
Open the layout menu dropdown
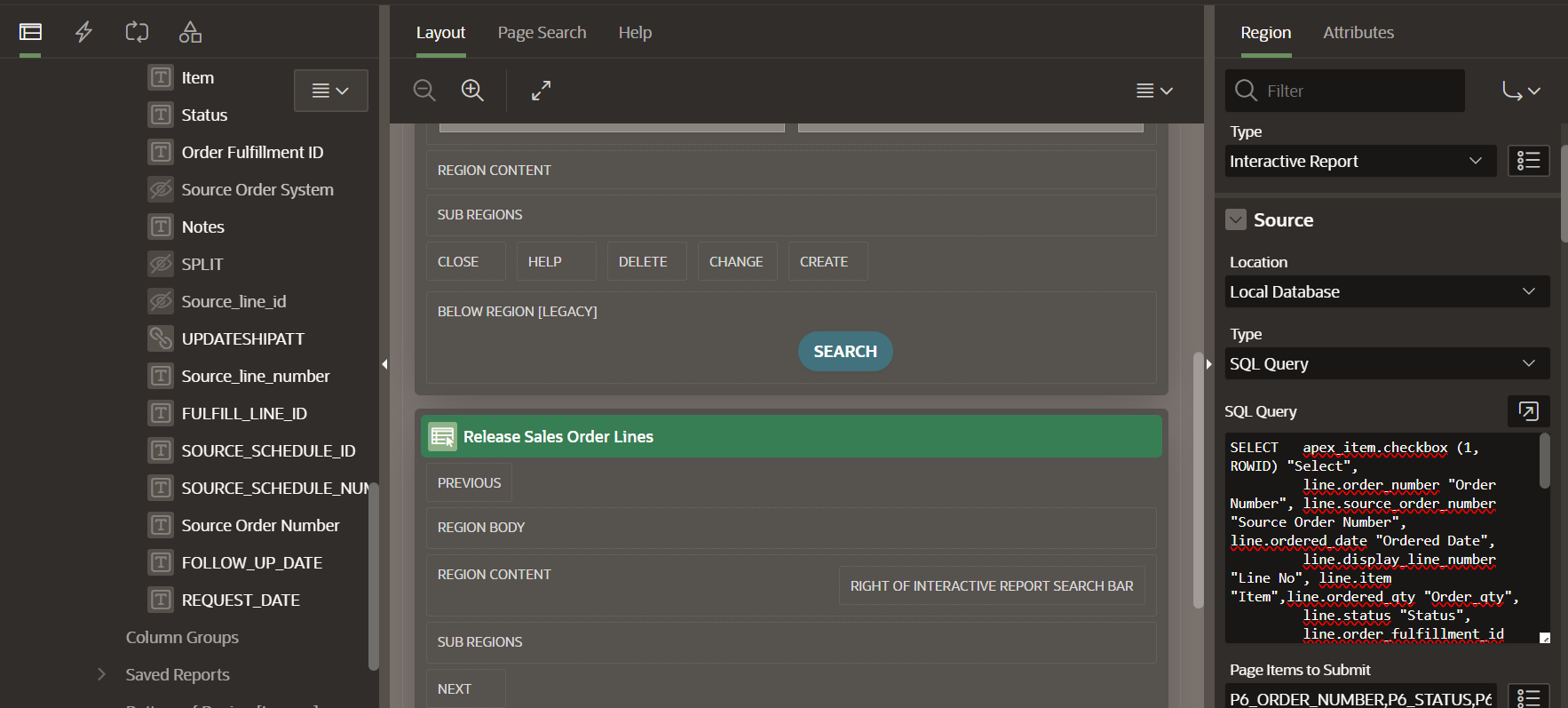(1154, 91)
